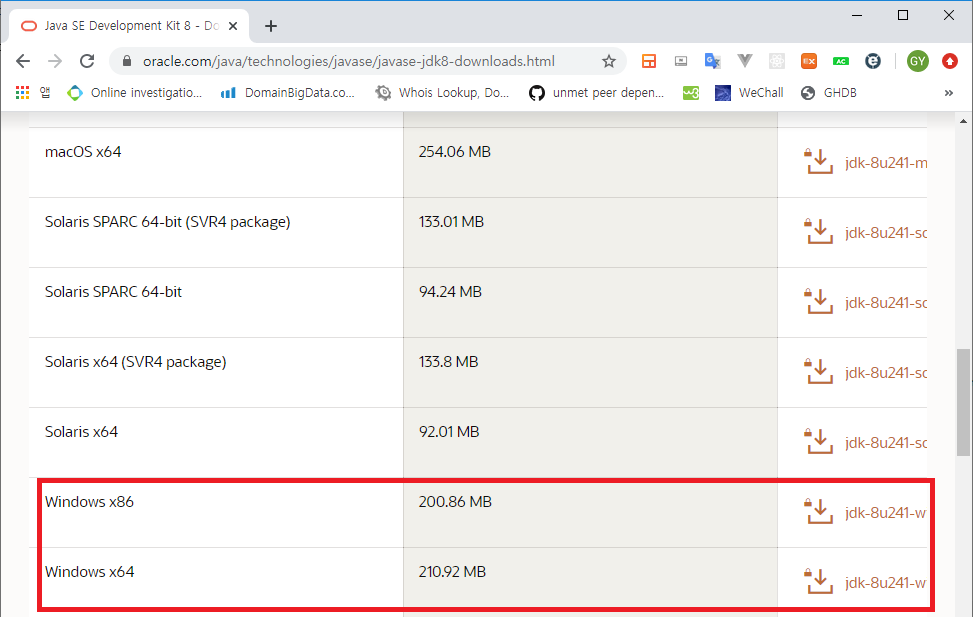Open the DomainBigData.co... bookmark

pos(288,92)
